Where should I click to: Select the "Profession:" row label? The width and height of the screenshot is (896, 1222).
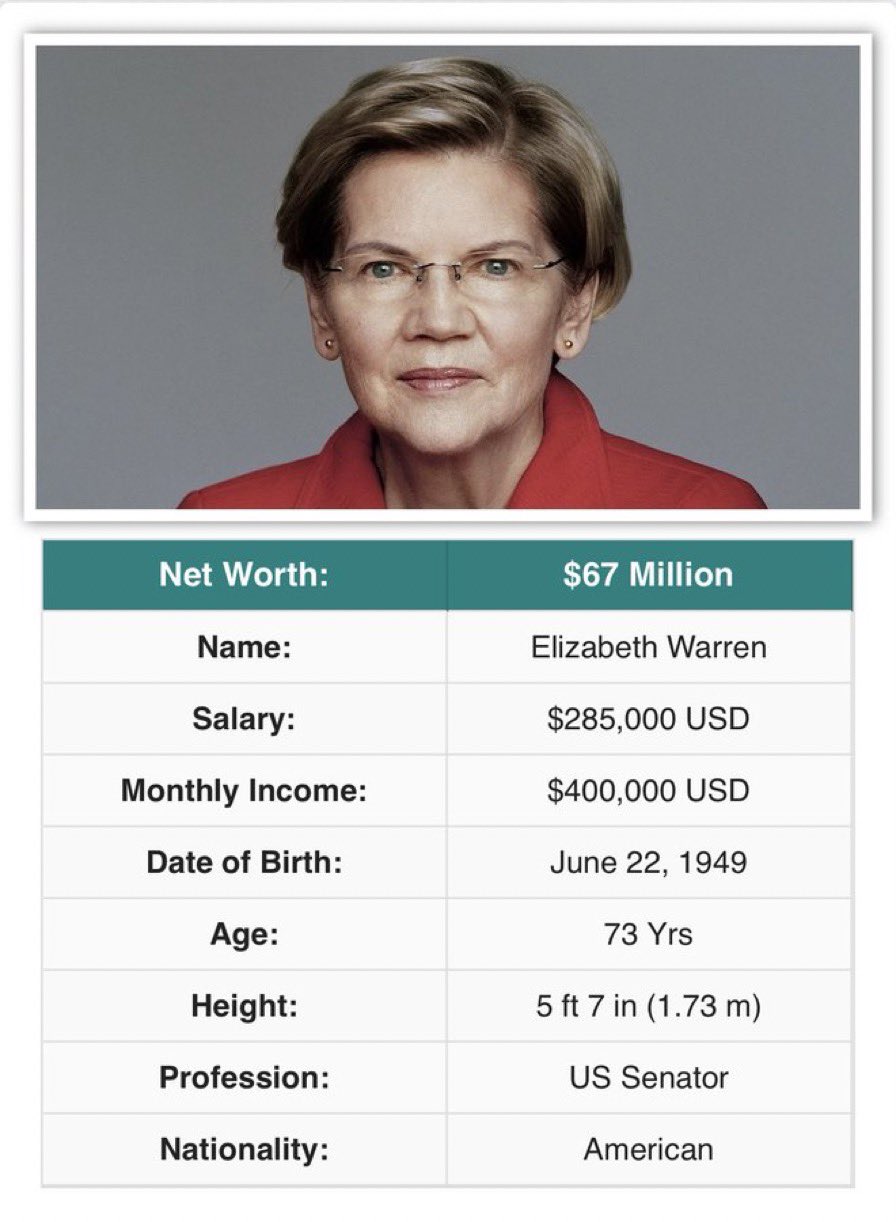(x=244, y=1078)
